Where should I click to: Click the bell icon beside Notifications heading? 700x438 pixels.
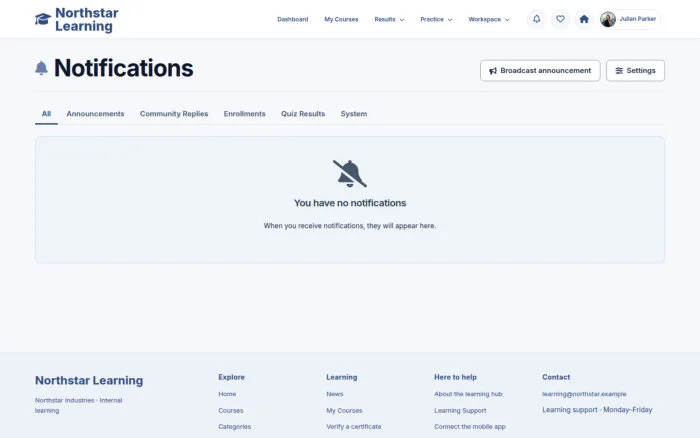[41, 68]
